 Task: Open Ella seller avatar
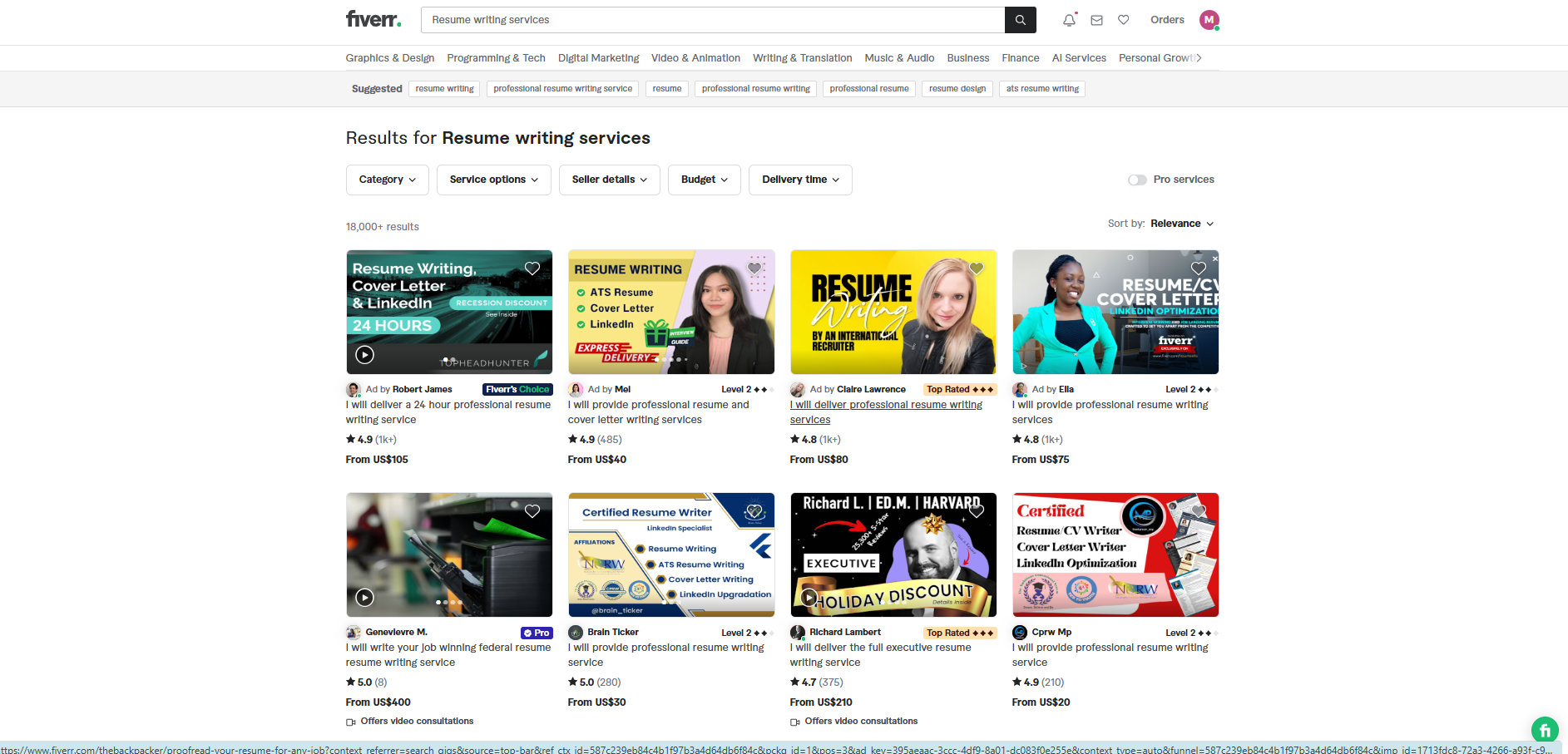pyautogui.click(x=1020, y=389)
